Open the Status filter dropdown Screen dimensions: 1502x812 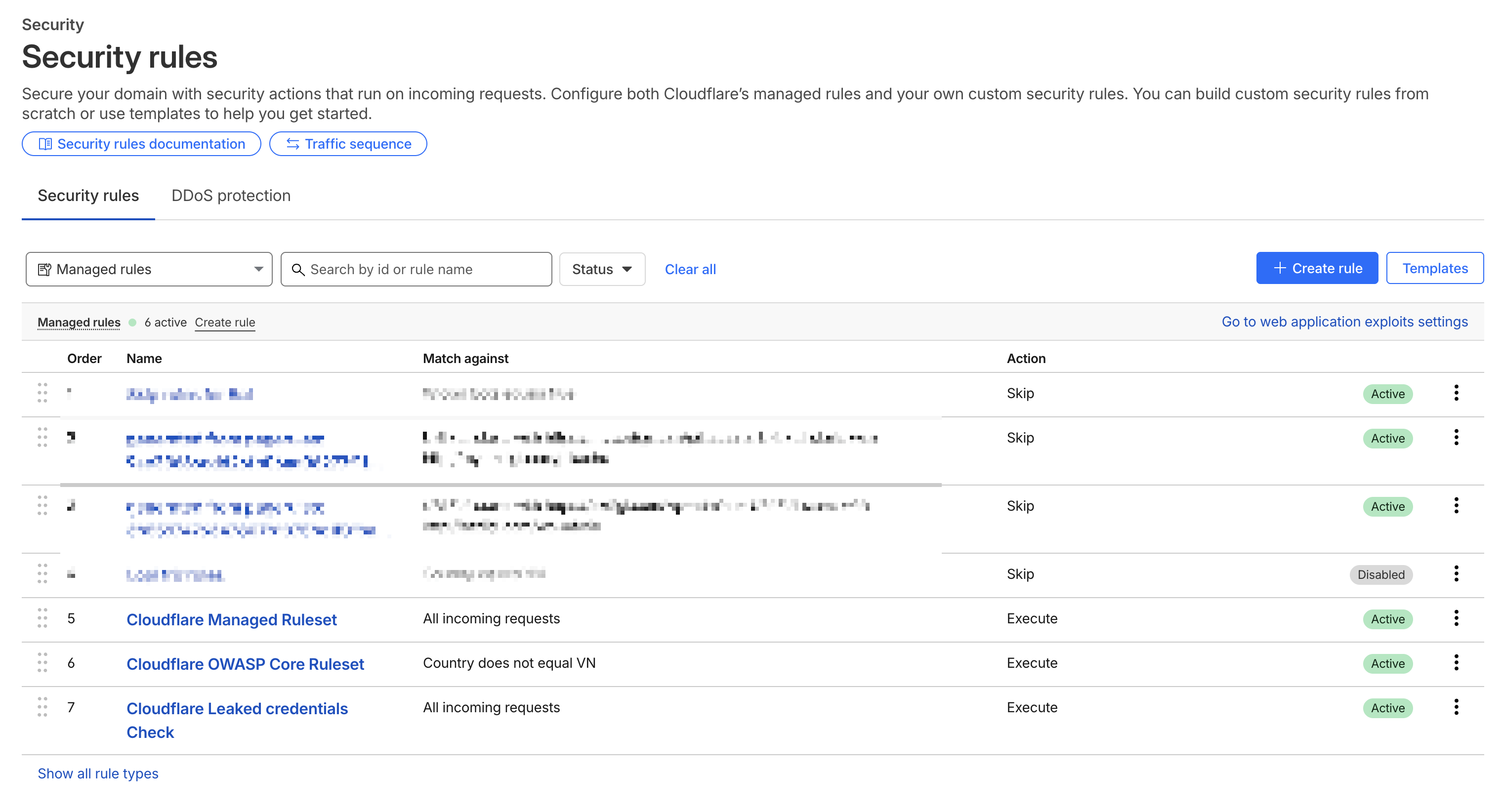coord(602,269)
